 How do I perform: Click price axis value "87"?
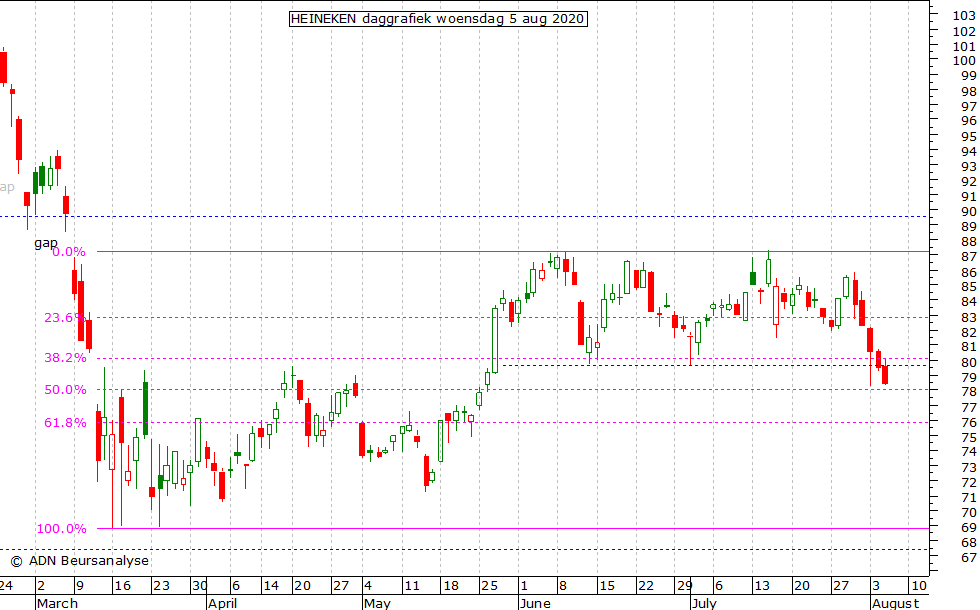[x=968, y=257]
